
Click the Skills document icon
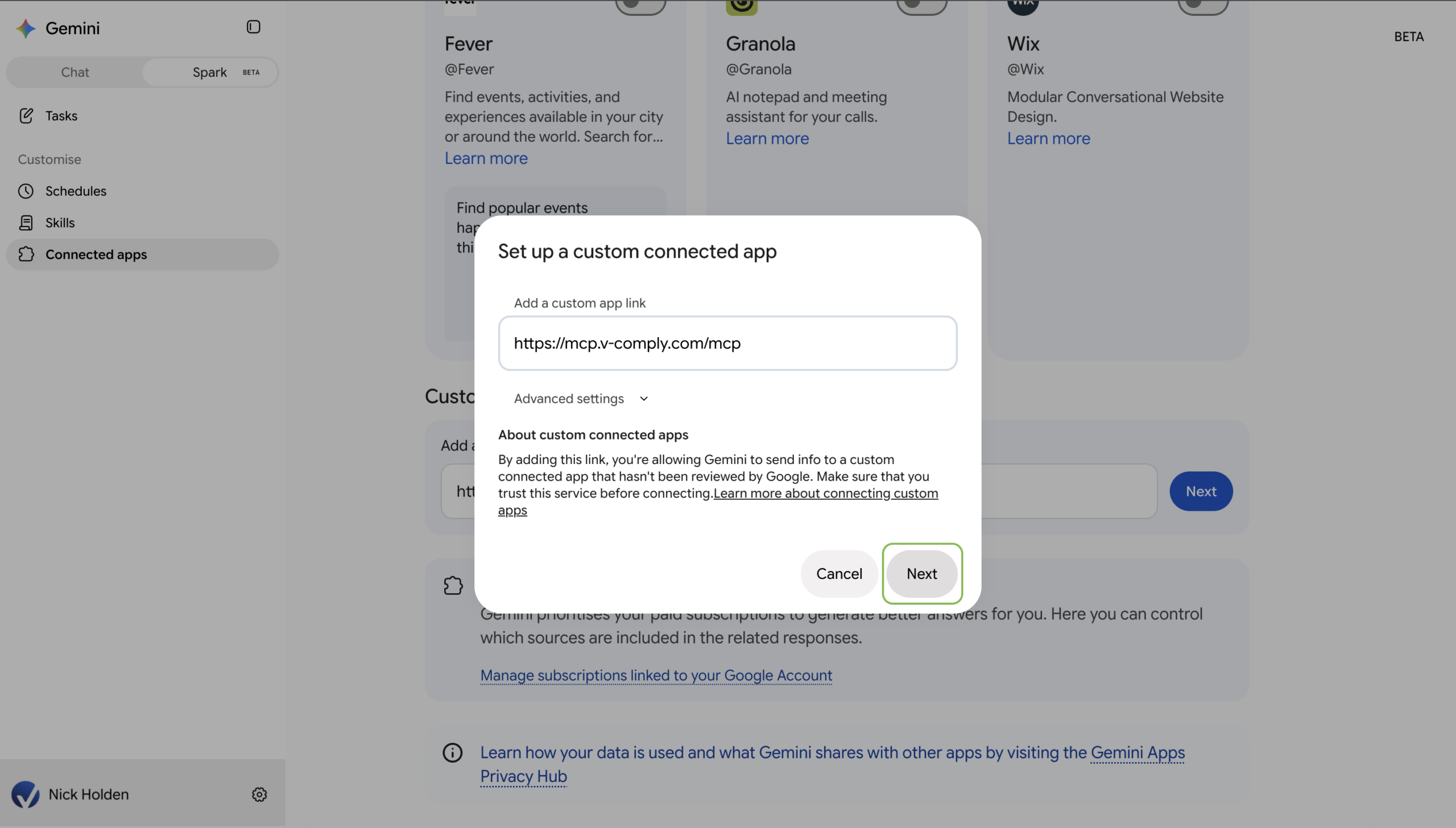coord(26,223)
